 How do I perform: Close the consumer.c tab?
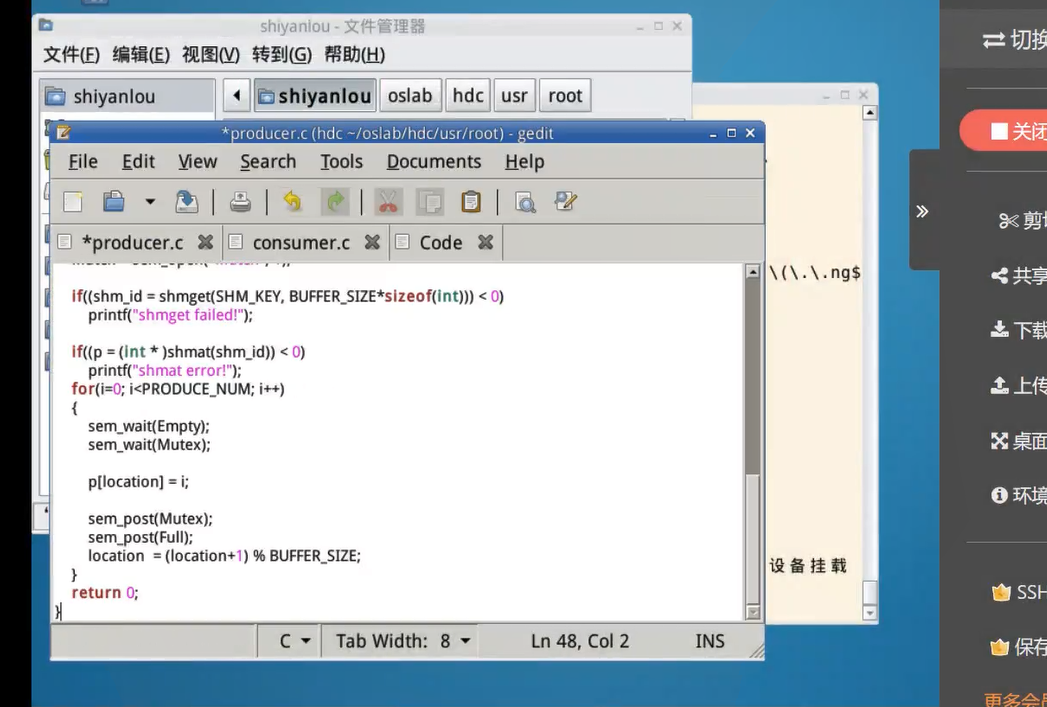372,242
